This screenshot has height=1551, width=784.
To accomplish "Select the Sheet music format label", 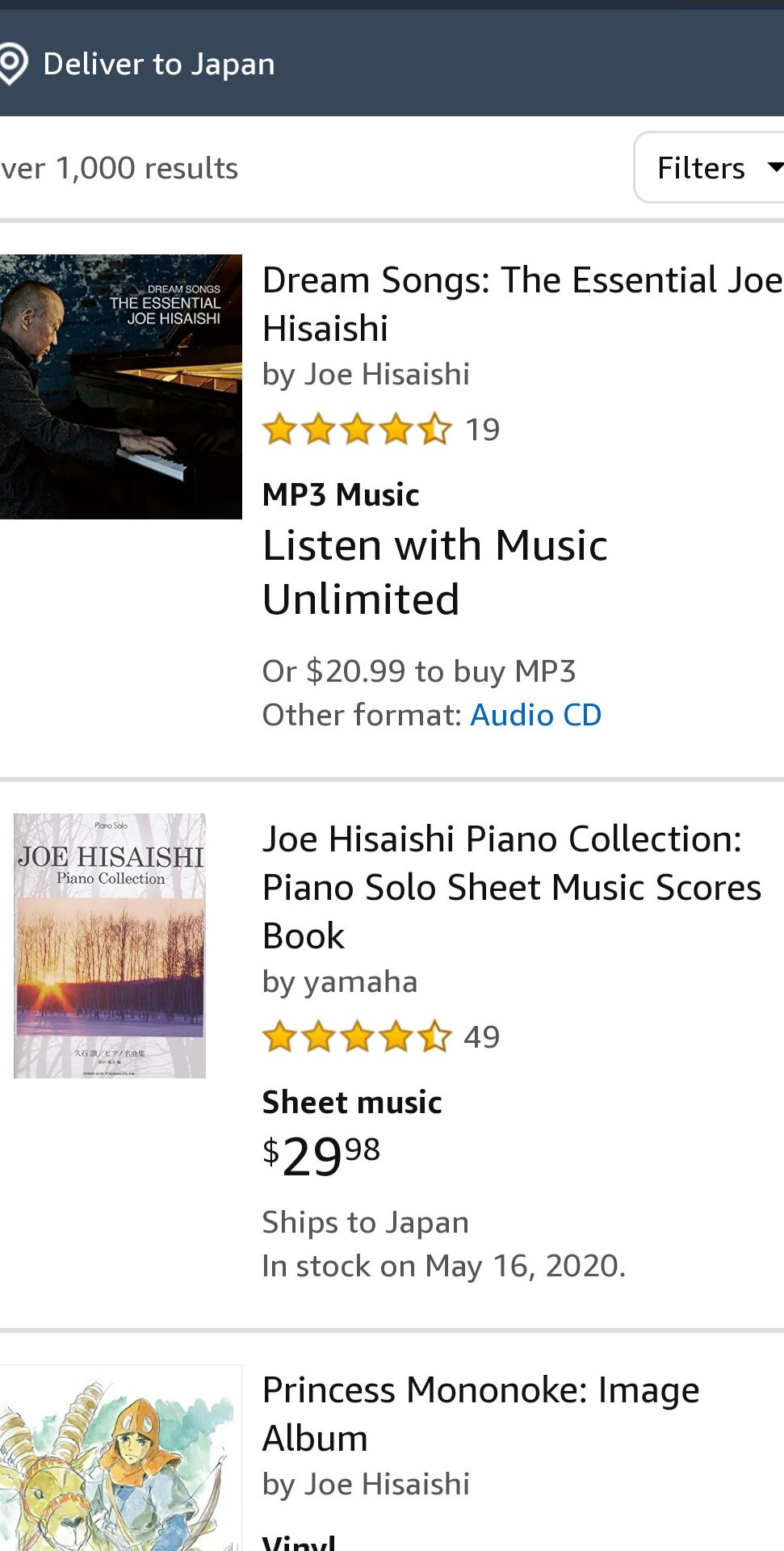I will 352,1103.
